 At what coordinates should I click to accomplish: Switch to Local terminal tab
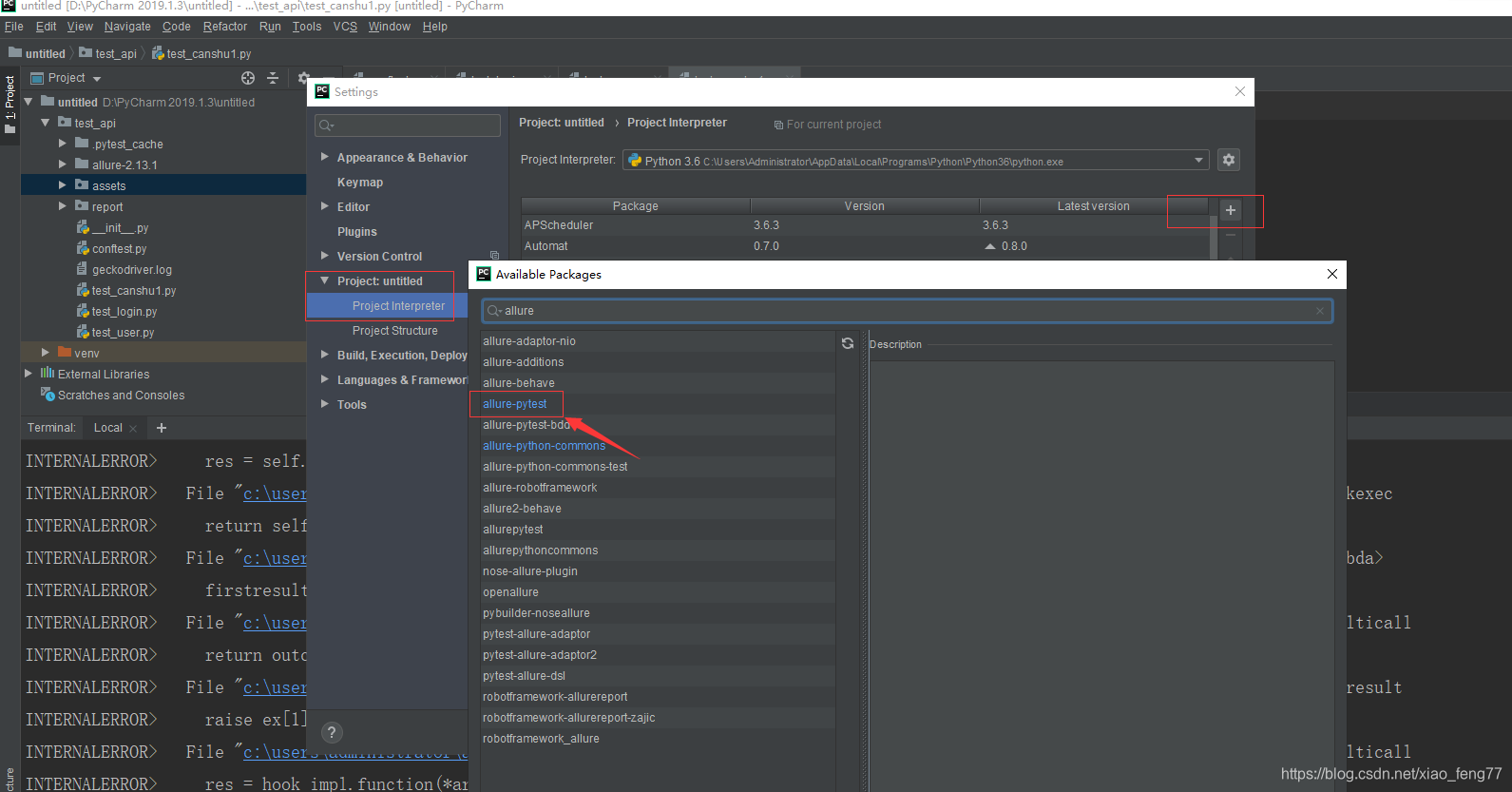(107, 428)
